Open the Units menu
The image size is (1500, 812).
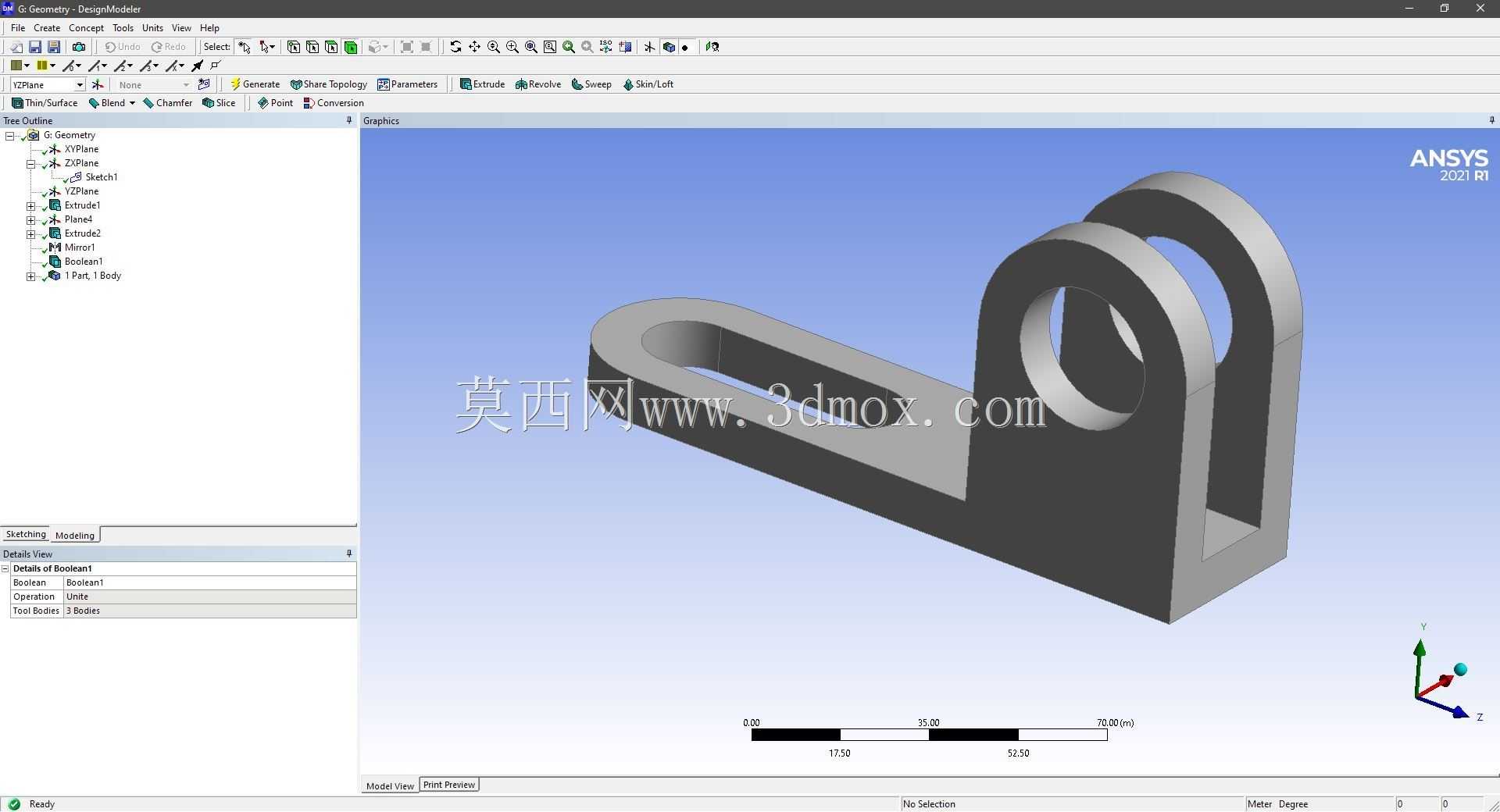pos(152,27)
